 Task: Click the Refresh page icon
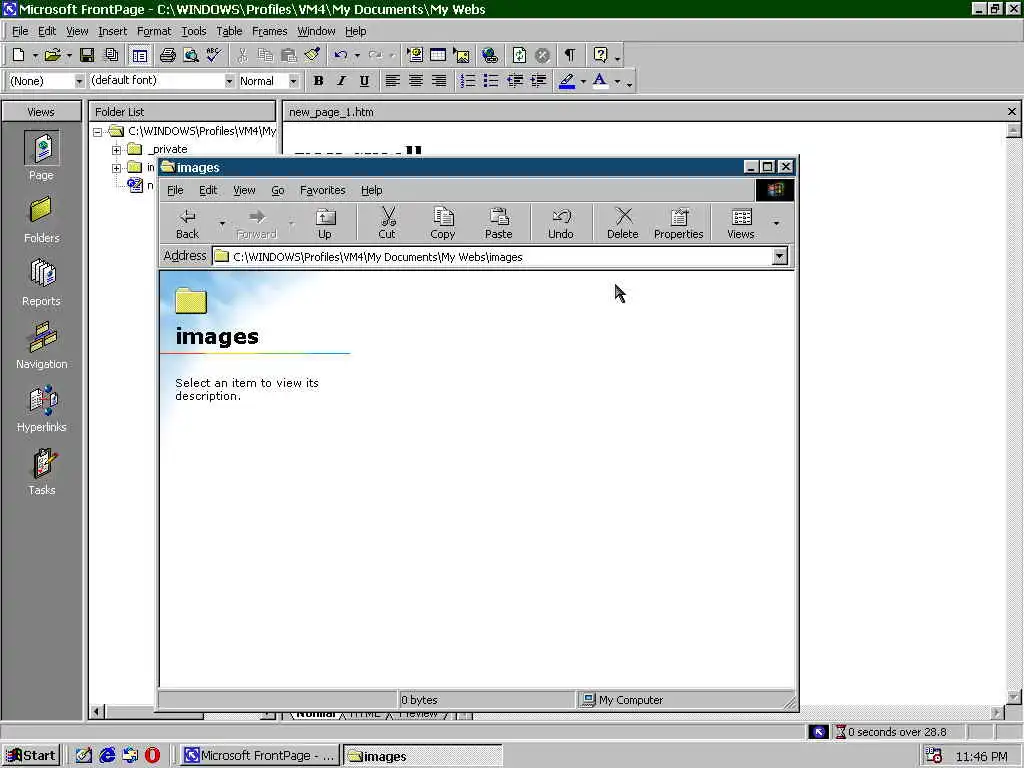coord(519,56)
